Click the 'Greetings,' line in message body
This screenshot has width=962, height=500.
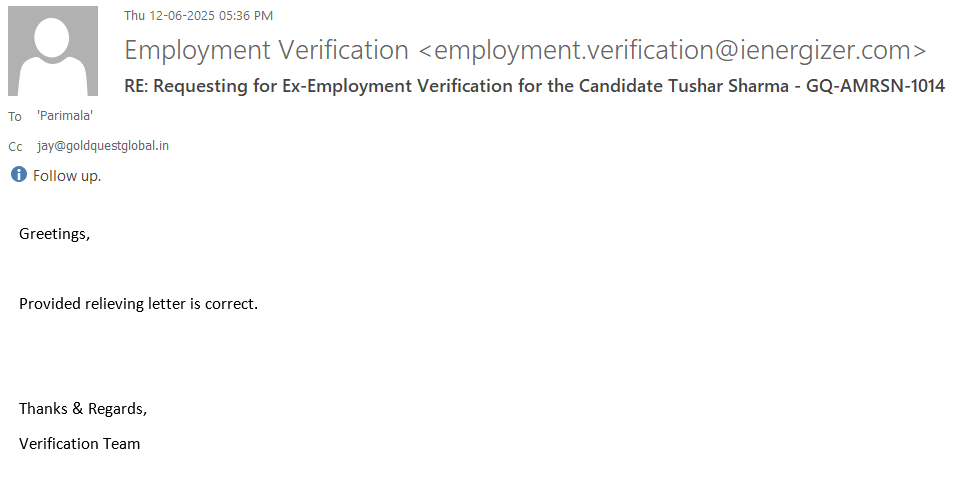click(x=54, y=234)
